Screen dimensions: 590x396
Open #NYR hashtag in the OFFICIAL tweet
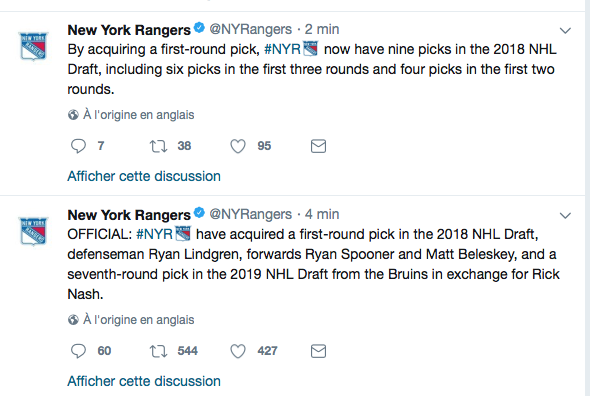(154, 235)
